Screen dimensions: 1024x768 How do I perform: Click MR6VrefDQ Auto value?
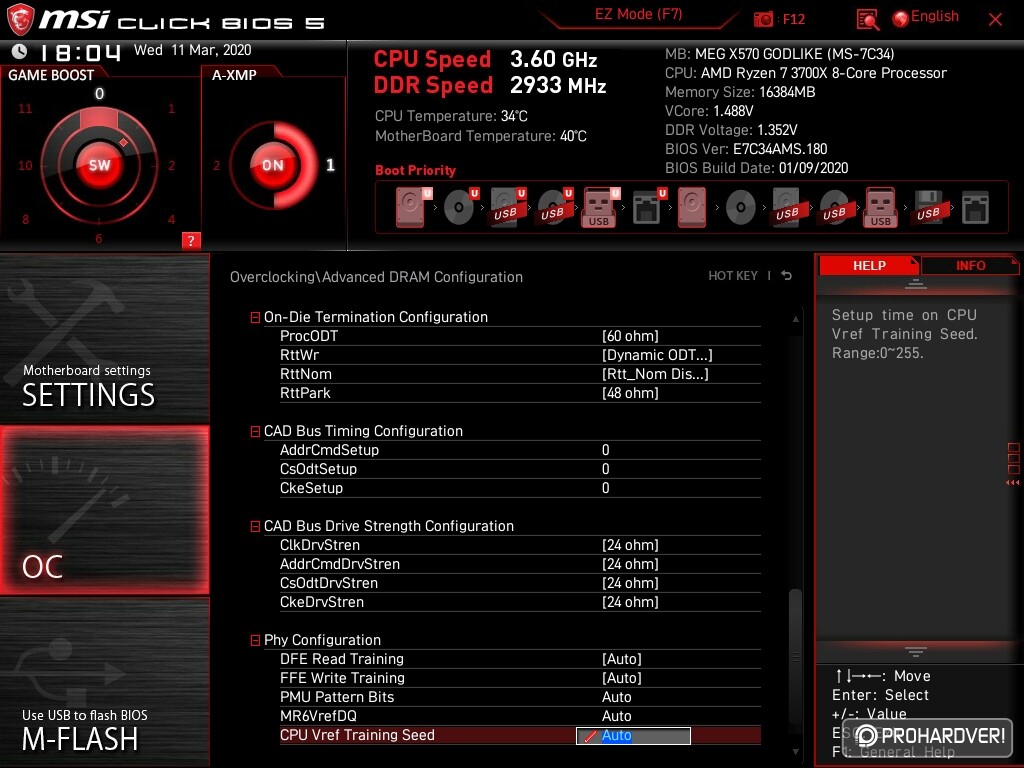point(616,716)
